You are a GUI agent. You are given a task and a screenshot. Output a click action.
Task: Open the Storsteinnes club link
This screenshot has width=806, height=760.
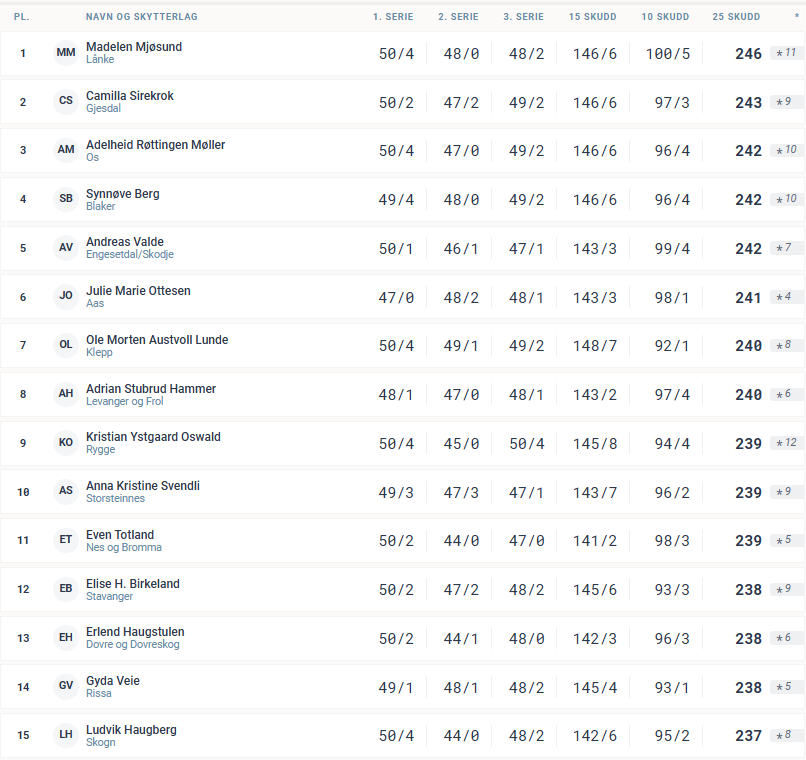tap(115, 499)
